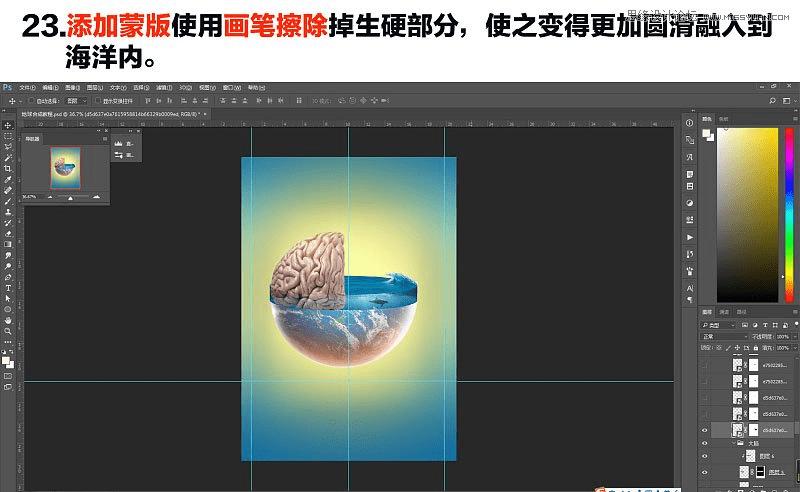The image size is (800, 492).
Task: Select the Horizontal Type tool
Action: point(8,288)
